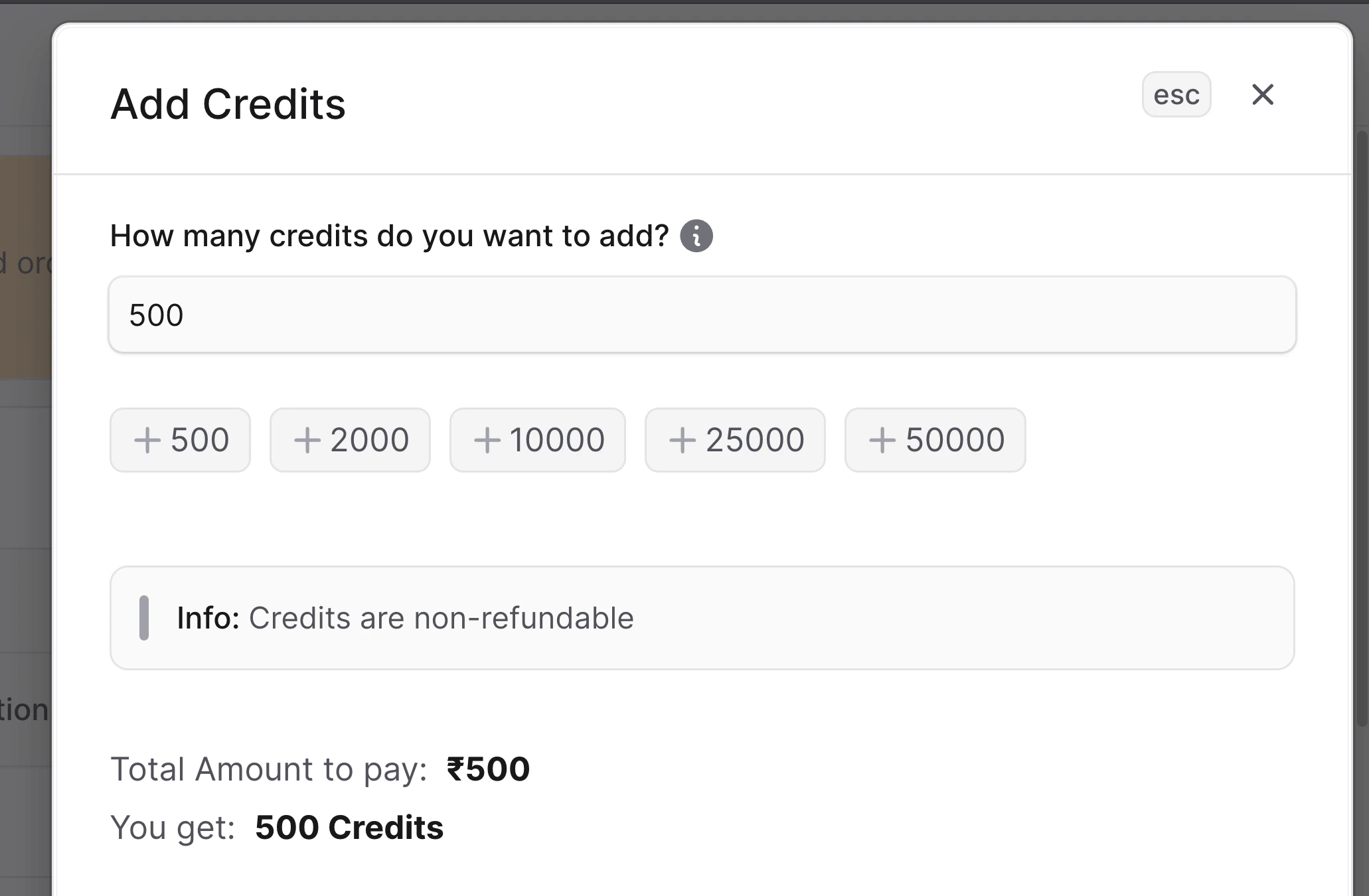Click the info bar's vertical accent marker
The image size is (1369, 896).
(x=145, y=617)
